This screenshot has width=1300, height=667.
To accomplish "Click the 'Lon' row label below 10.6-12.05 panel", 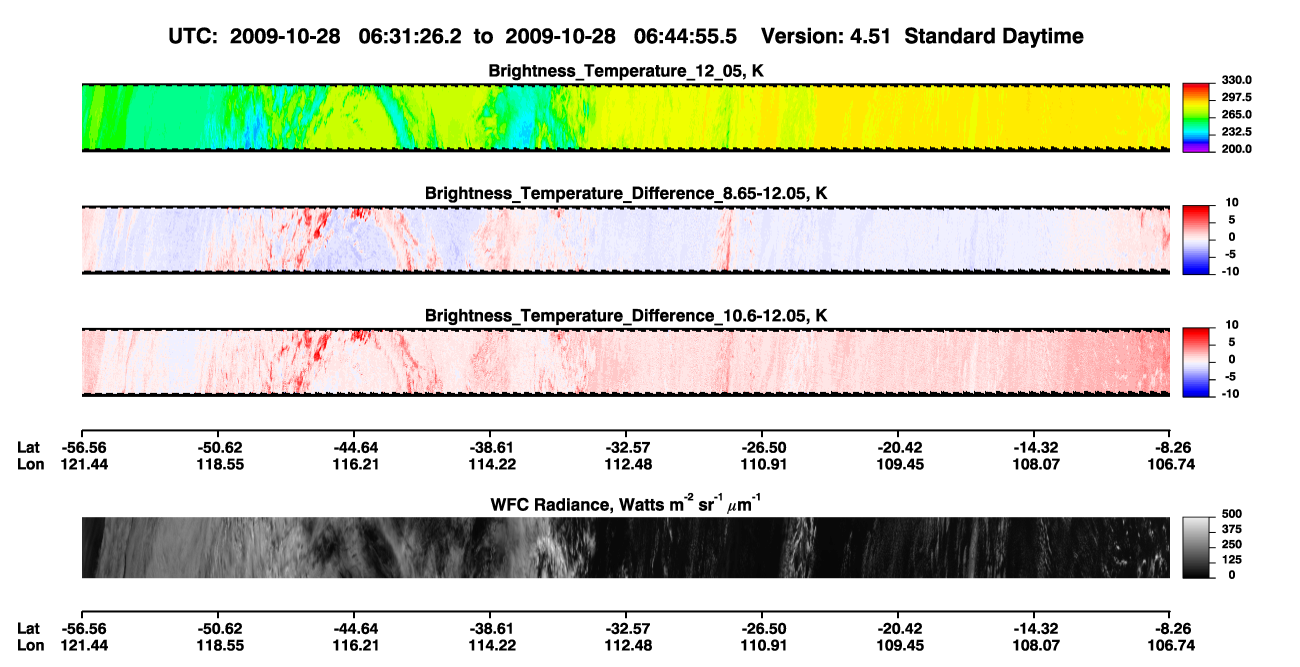I will [x=30, y=464].
